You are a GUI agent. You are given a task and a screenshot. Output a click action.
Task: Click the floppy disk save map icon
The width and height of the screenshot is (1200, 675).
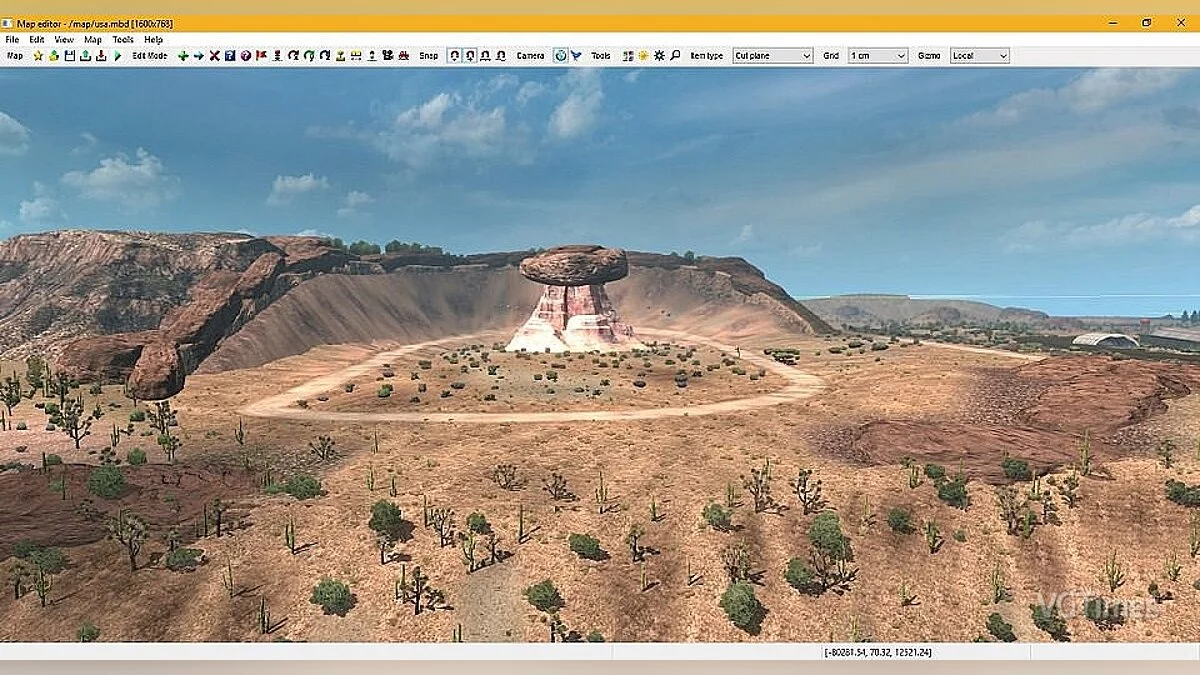(70, 56)
